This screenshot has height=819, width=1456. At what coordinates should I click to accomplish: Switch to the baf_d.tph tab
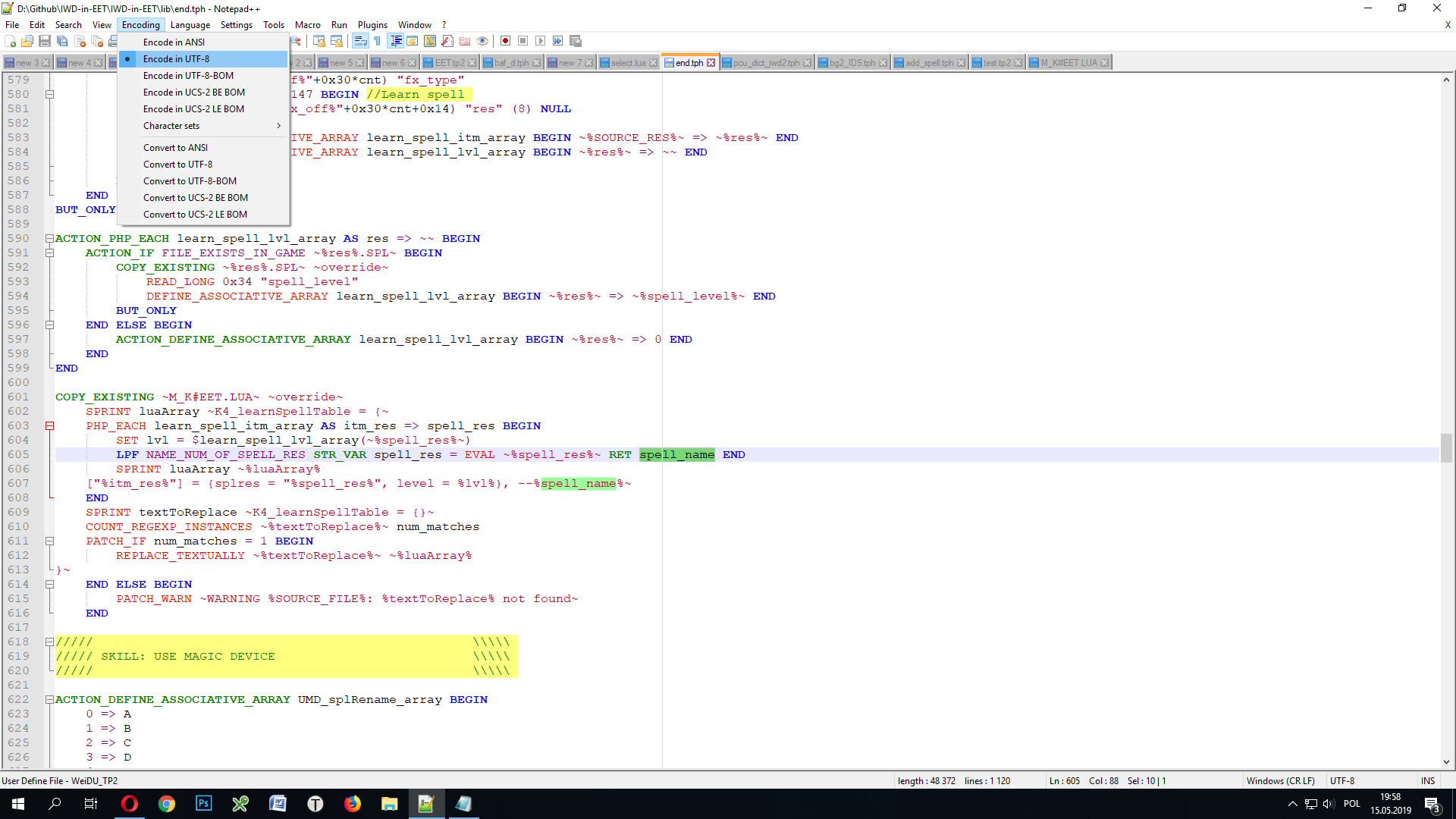coord(511,63)
